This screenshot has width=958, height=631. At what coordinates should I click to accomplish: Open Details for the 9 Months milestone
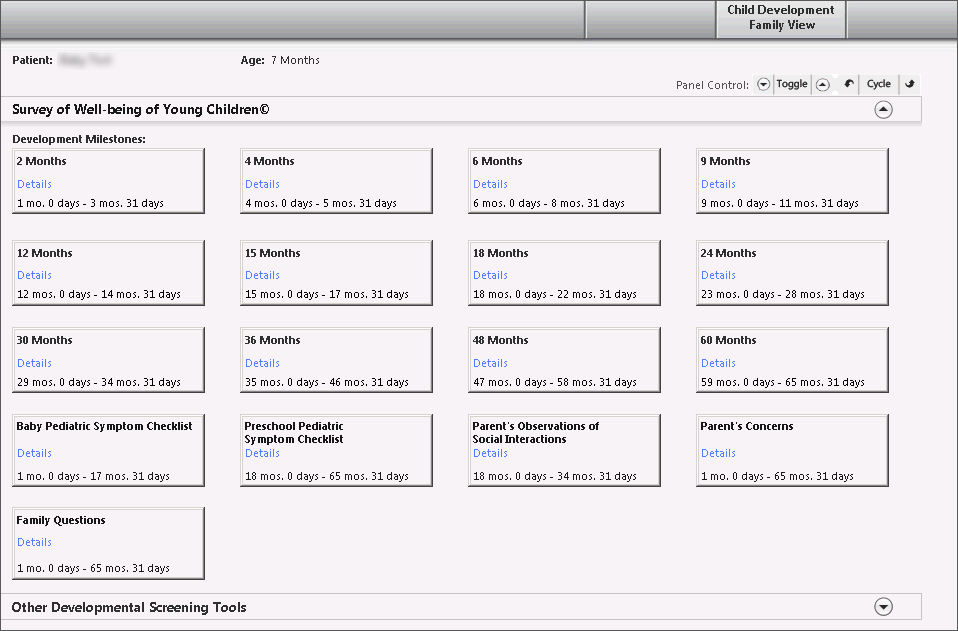(x=718, y=184)
